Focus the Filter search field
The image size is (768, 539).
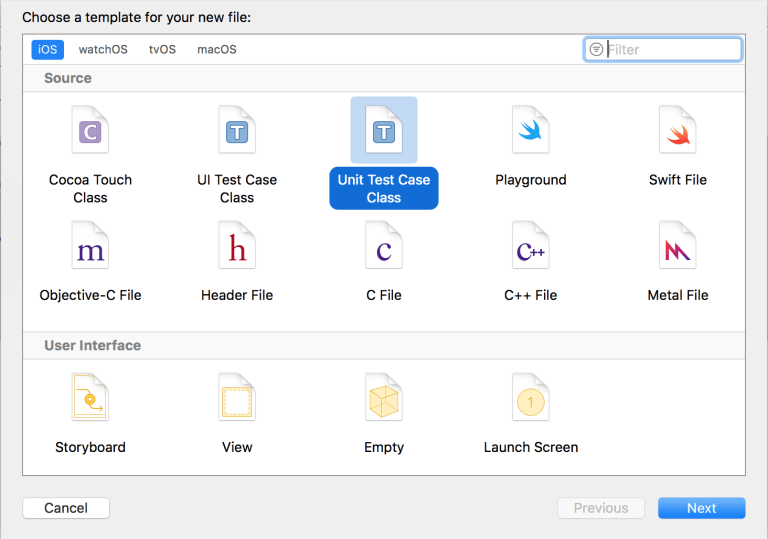[x=670, y=50]
